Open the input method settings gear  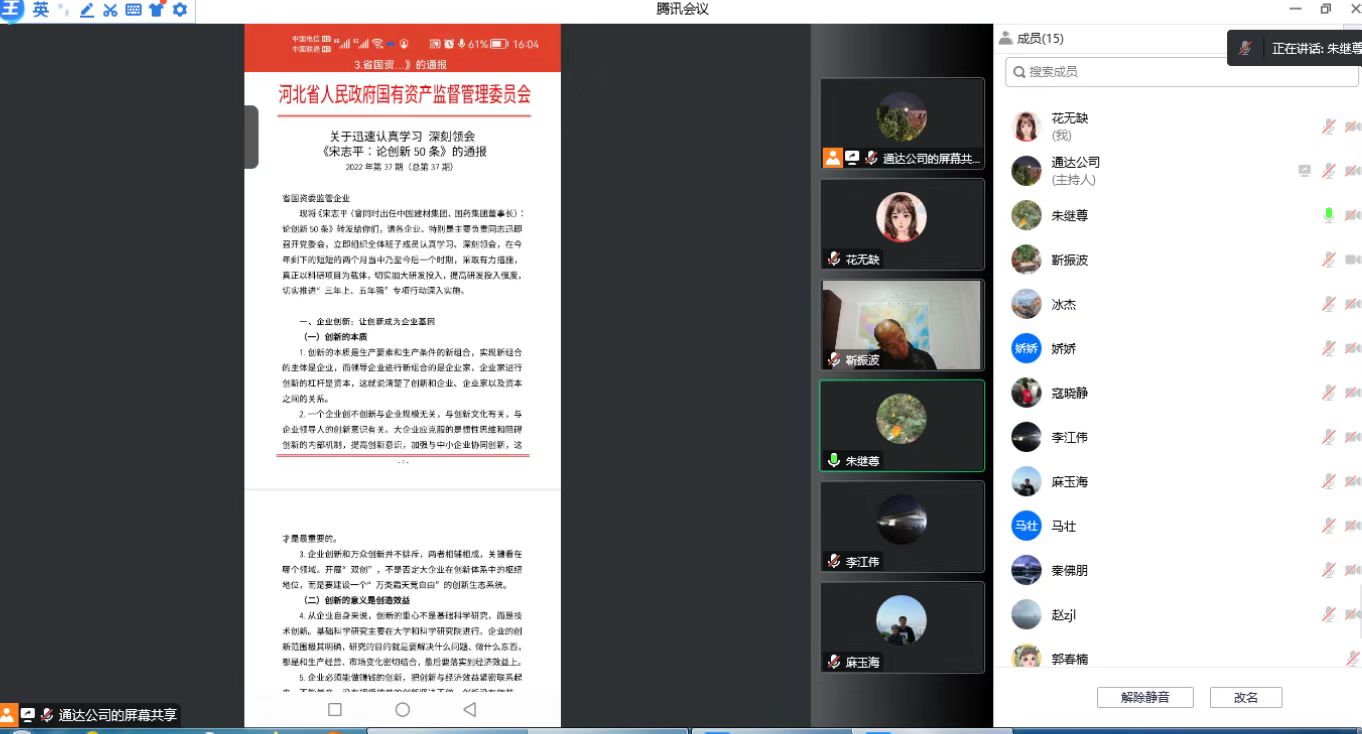tap(180, 10)
